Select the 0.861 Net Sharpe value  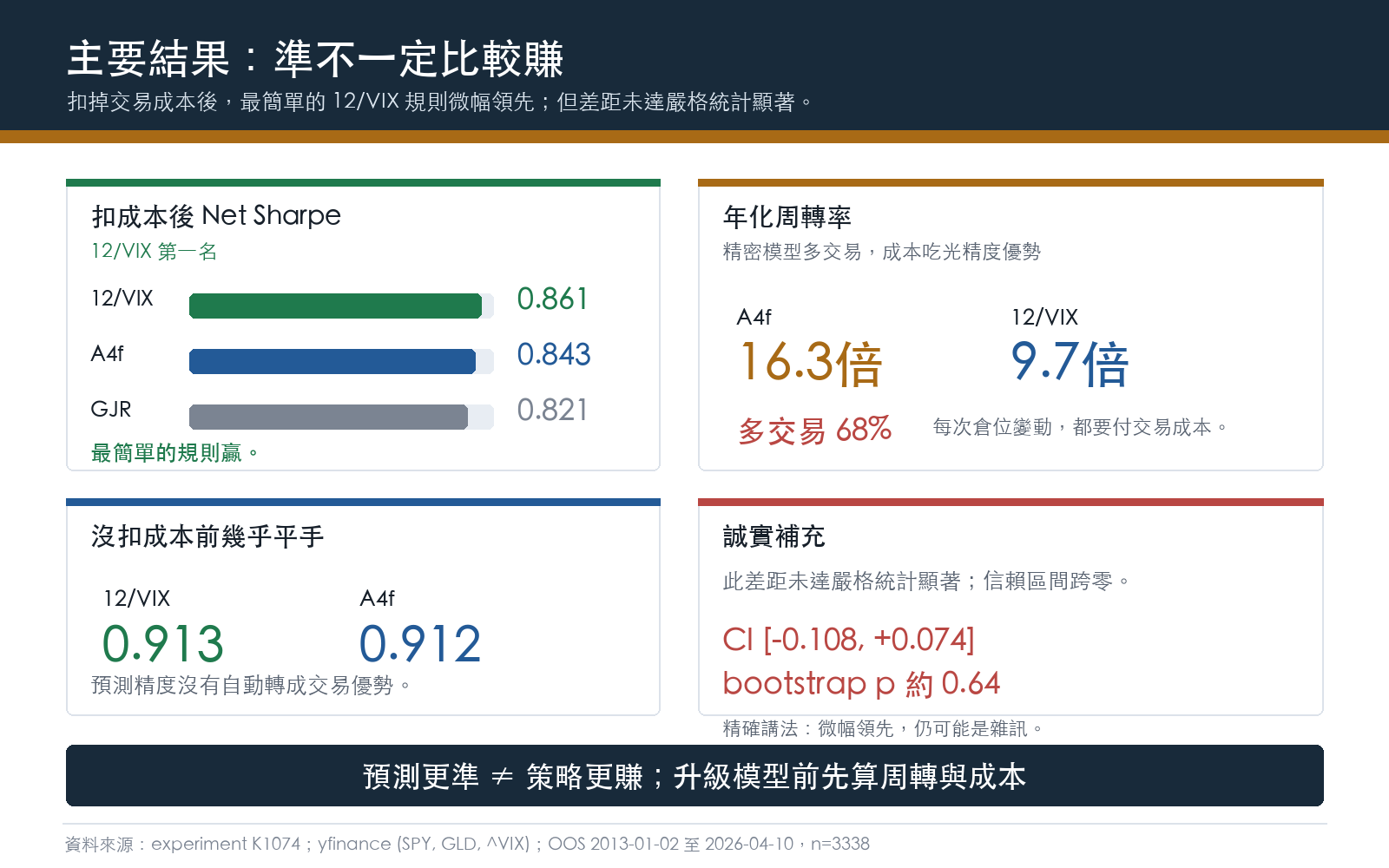pos(552,299)
